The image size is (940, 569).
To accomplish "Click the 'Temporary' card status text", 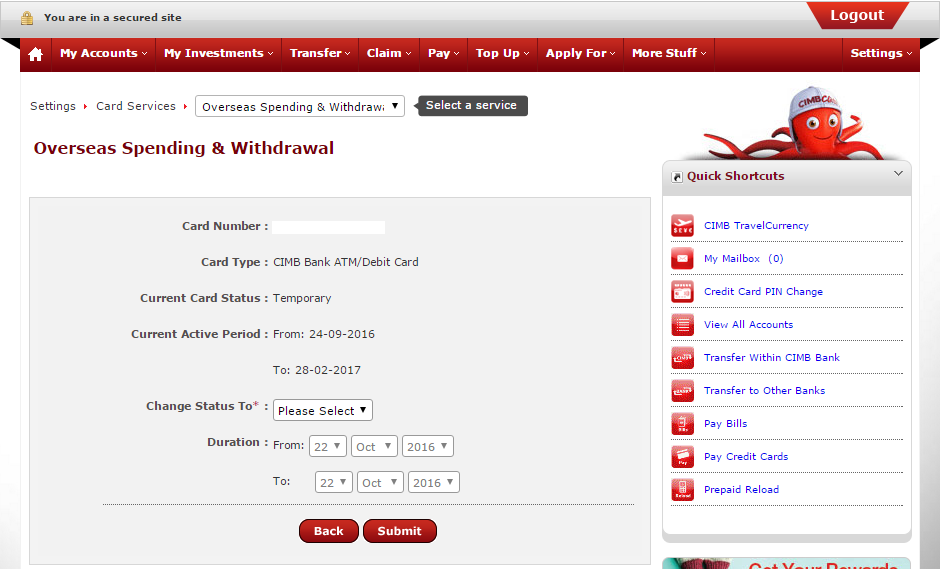I will [302, 298].
